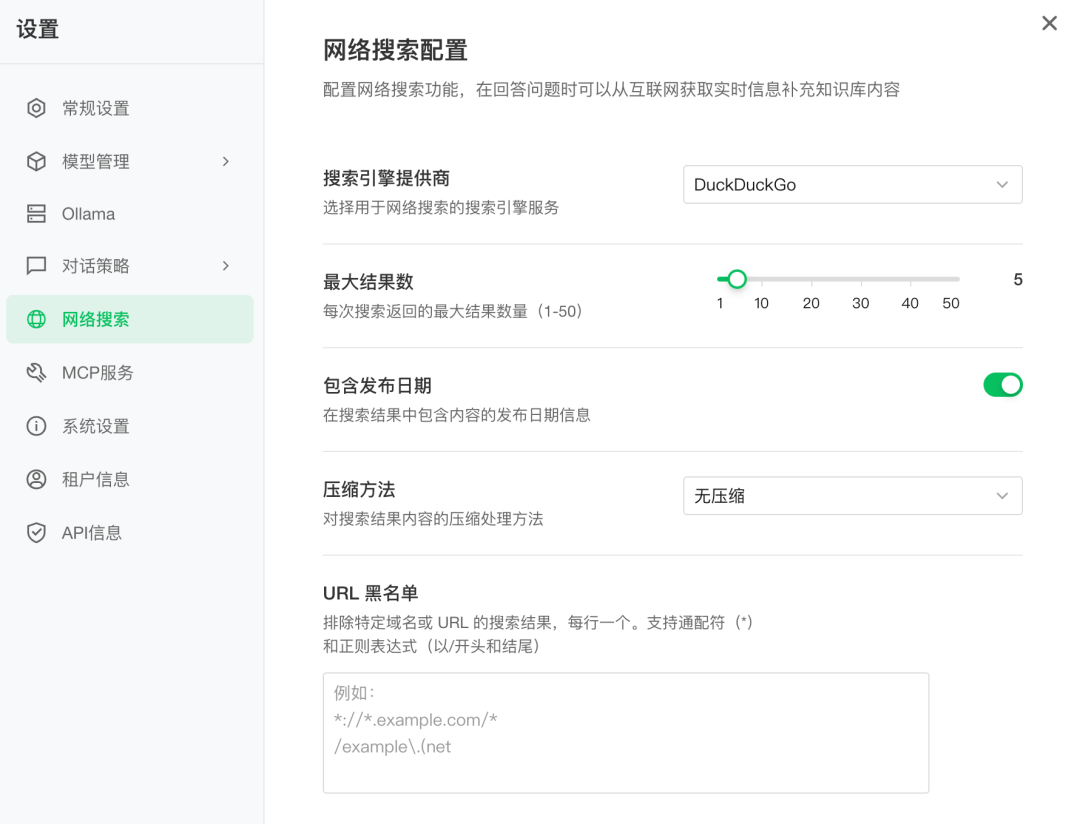Open the 压缩方法 dropdown showing 无压缩
This screenshot has width=1080, height=824.
pyautogui.click(x=852, y=496)
